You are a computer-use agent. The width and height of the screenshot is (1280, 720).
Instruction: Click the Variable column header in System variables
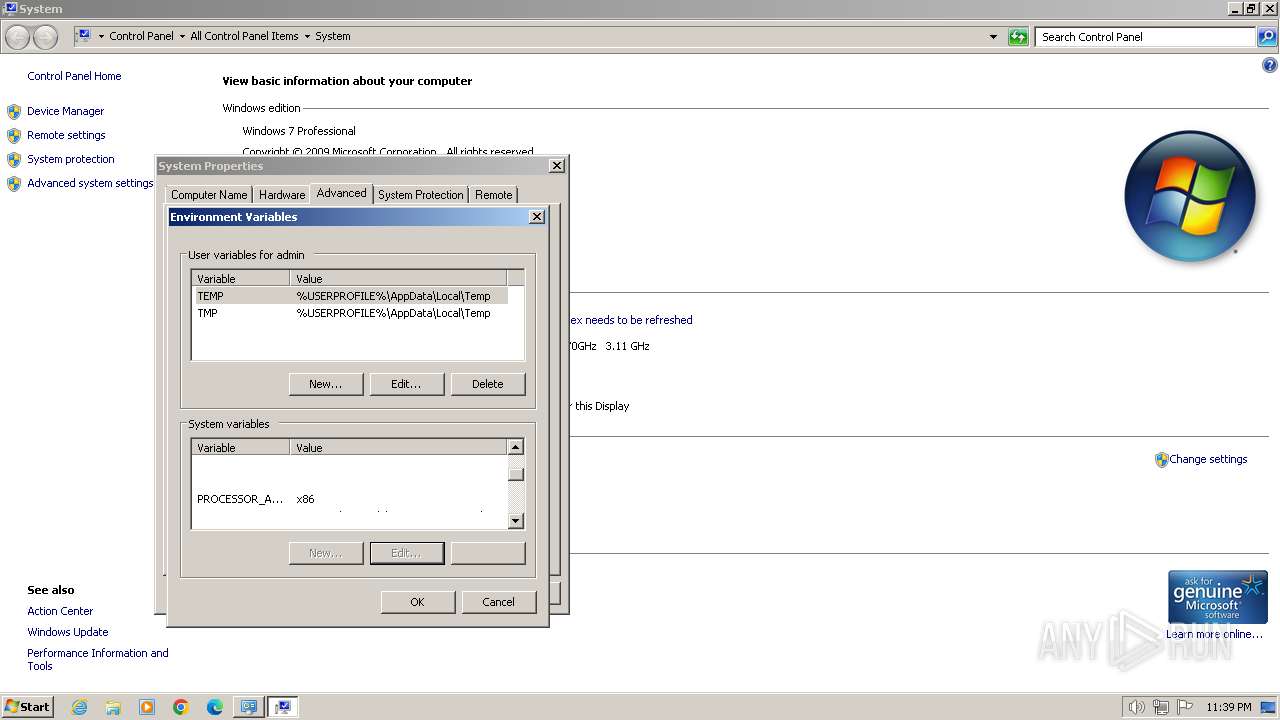coord(241,448)
